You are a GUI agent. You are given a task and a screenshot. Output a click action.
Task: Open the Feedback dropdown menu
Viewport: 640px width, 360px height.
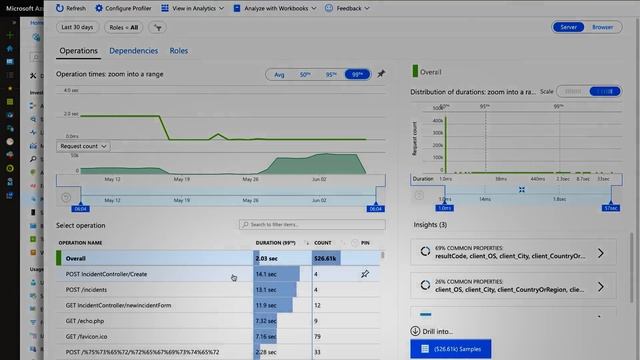coord(347,8)
